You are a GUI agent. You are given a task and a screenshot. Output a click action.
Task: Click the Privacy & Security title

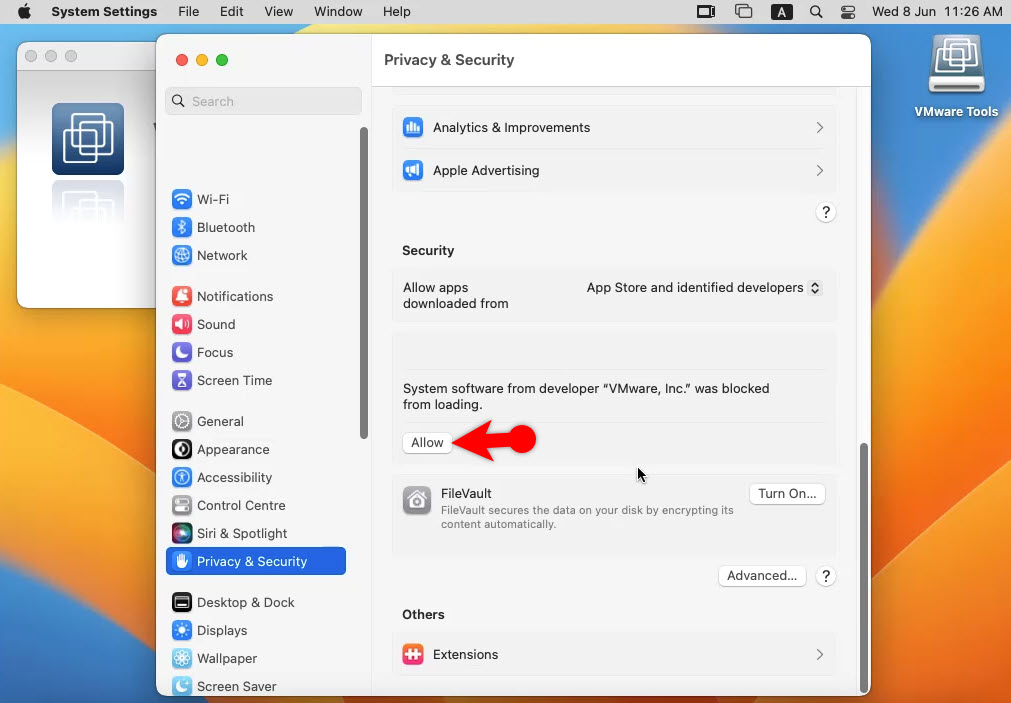pos(449,60)
